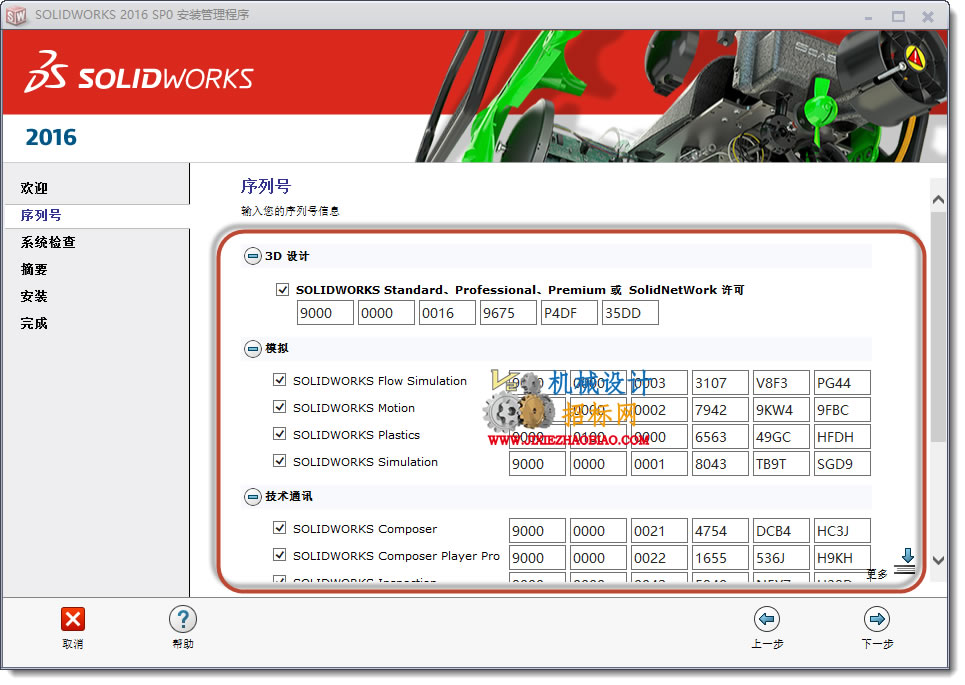Click Simulation serial field 0001
965x685 pixels.
click(x=659, y=464)
